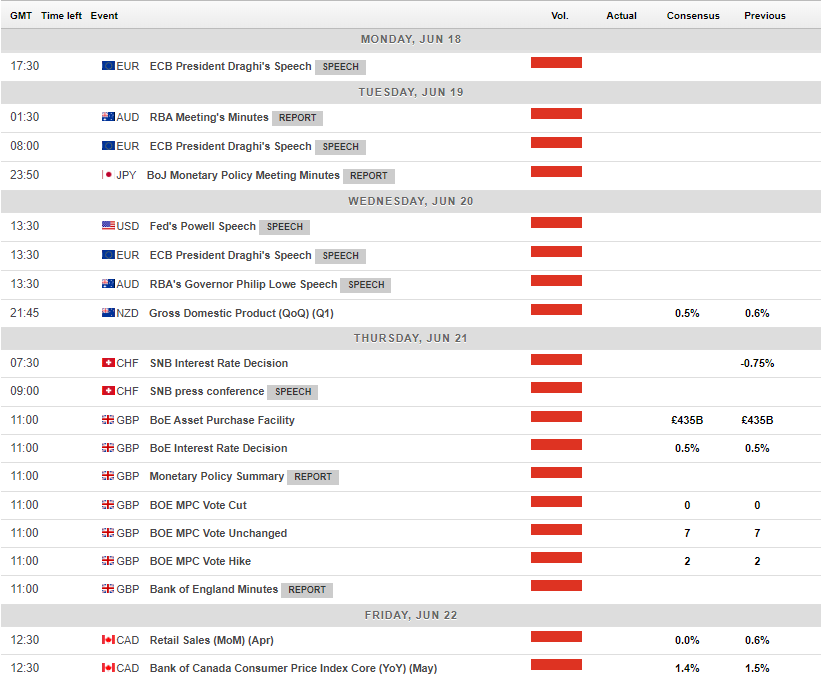This screenshot has width=823, height=682.
Task: Click the Tuesday, Jun 19 date header
Action: tap(411, 92)
